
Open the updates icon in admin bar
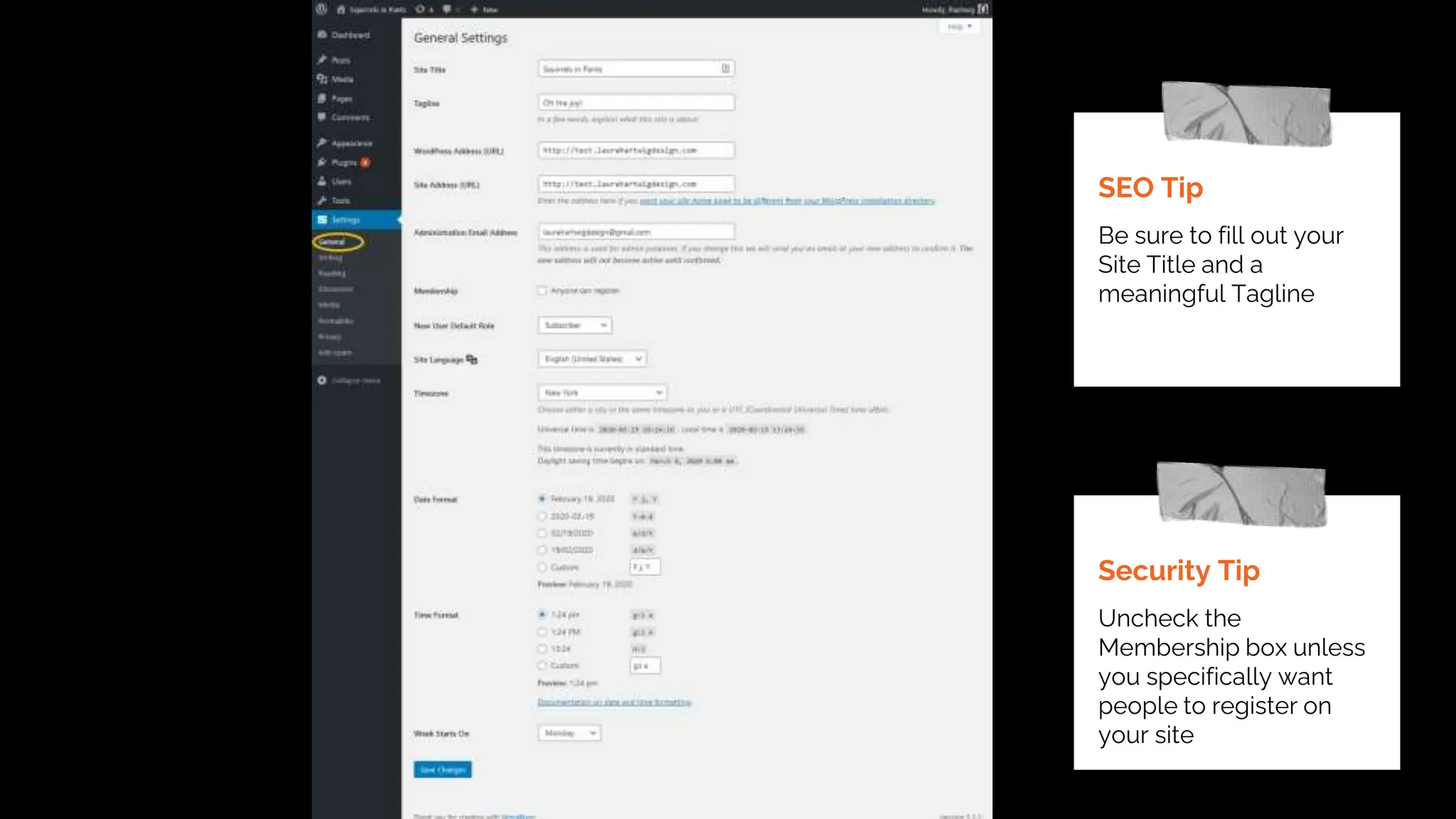420,9
